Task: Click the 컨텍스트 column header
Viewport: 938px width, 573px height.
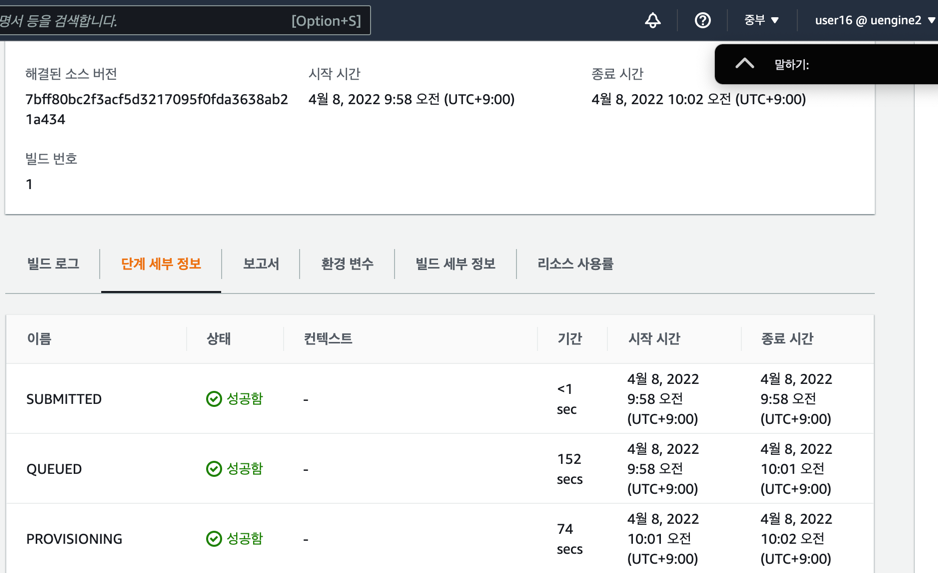Action: [x=328, y=339]
